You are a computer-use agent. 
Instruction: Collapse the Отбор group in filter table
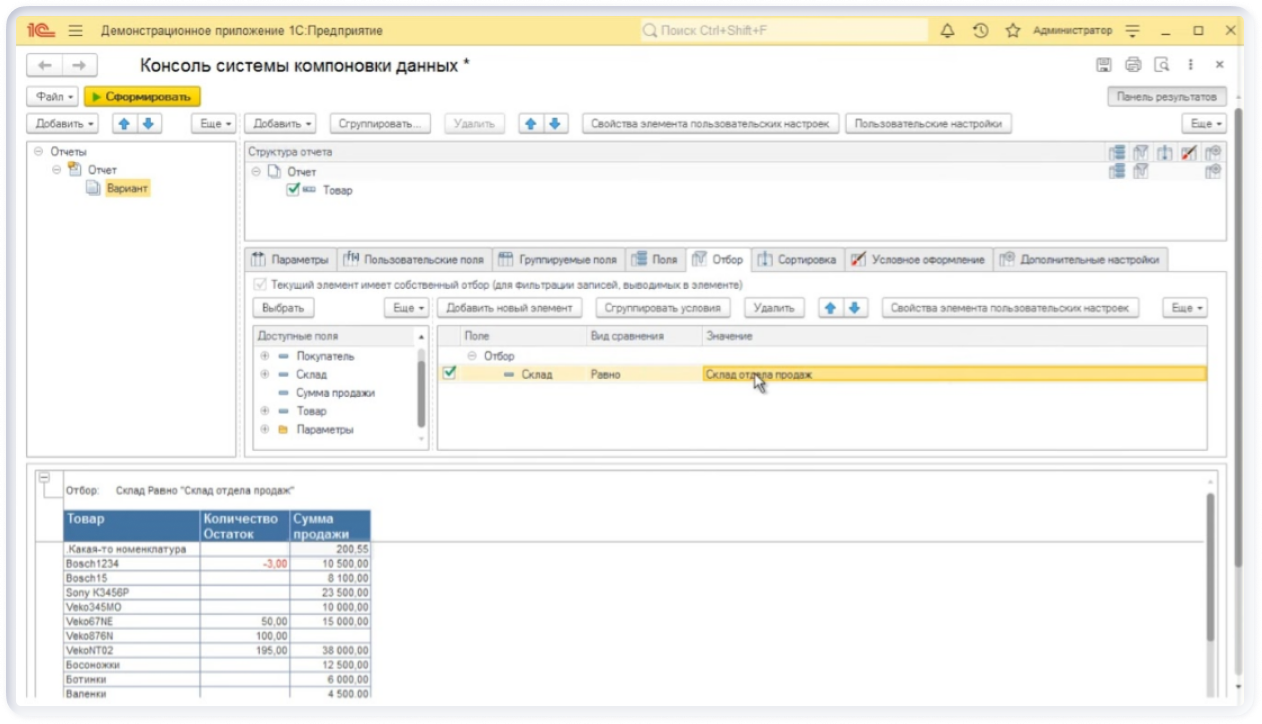pyautogui.click(x=474, y=356)
